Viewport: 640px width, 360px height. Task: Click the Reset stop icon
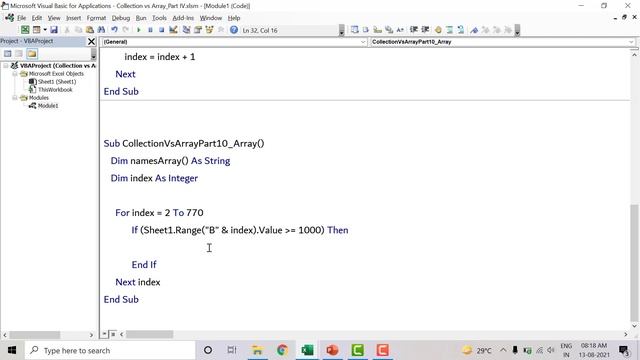(x=162, y=30)
